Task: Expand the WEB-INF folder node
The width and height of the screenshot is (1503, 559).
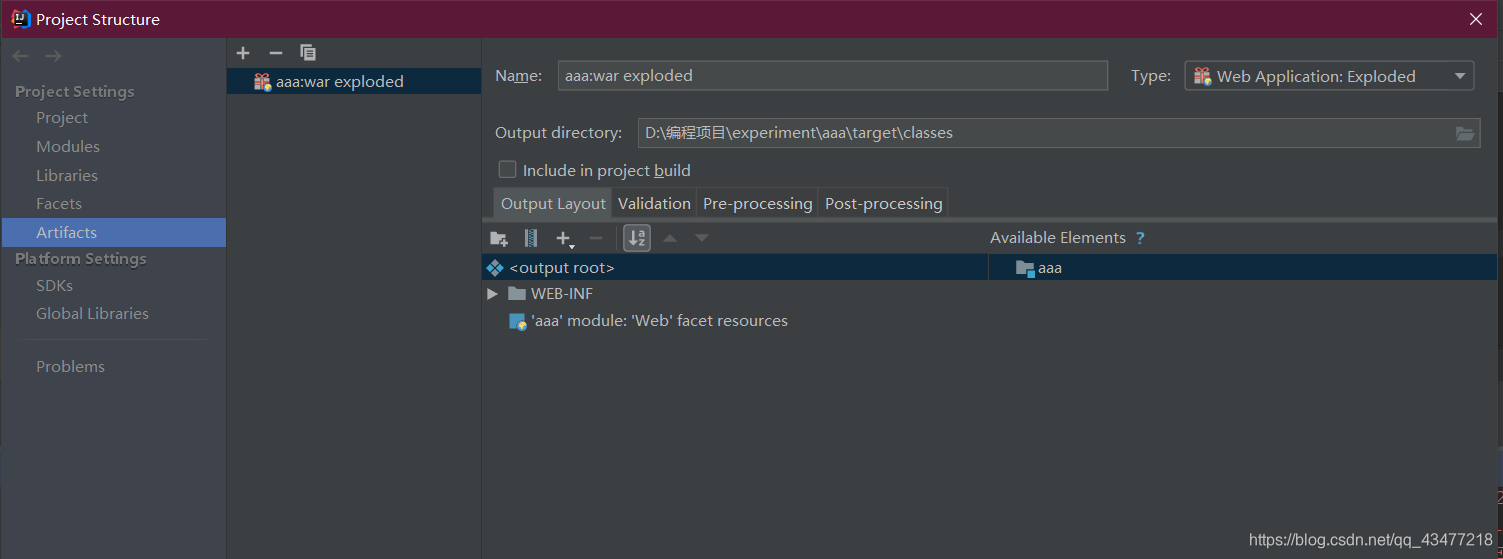Action: (x=492, y=294)
